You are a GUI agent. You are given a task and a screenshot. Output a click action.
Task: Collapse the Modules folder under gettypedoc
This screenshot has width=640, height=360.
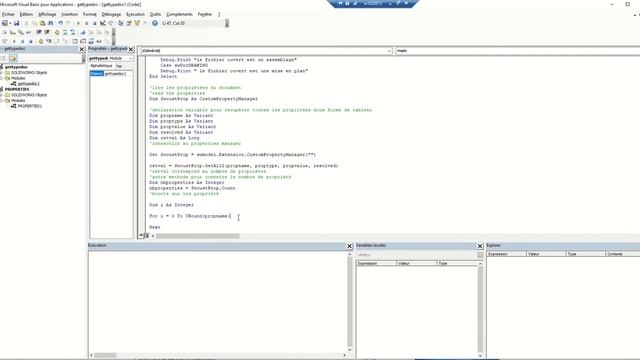click(2, 78)
